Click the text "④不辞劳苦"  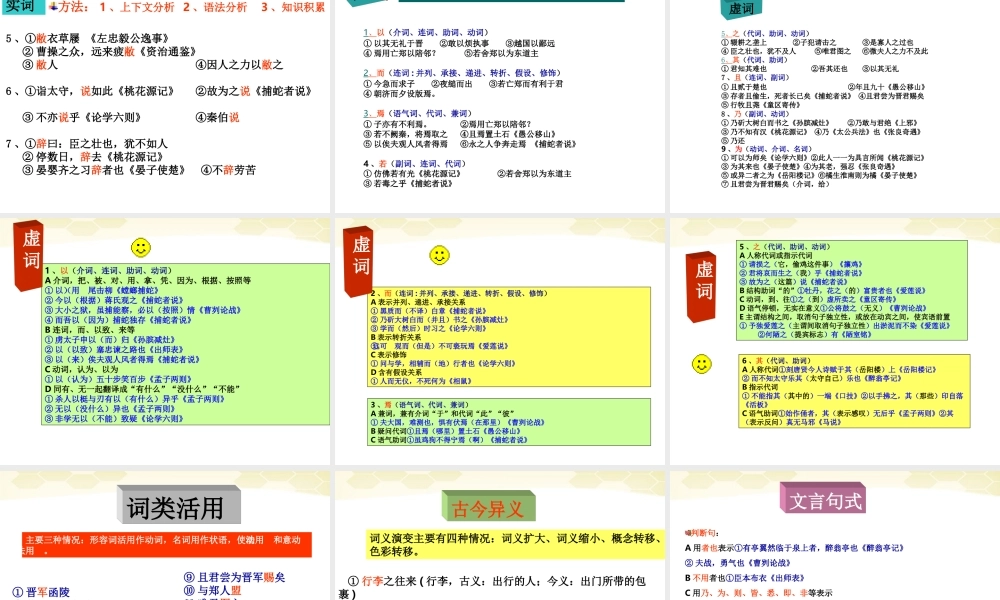[x=228, y=170]
